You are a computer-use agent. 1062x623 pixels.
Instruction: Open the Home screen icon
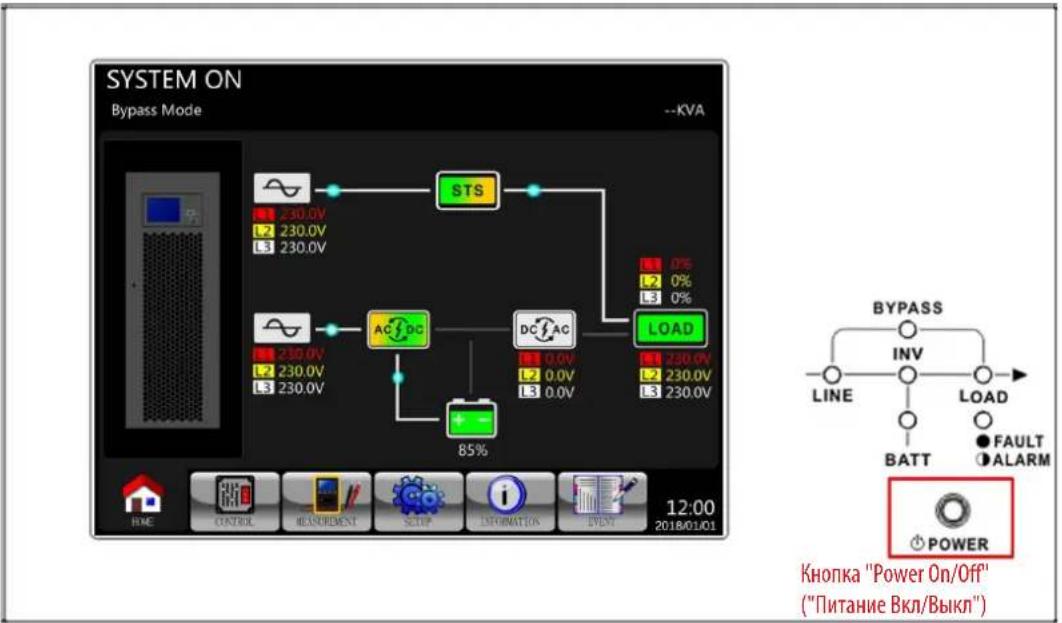pyautogui.click(x=143, y=500)
